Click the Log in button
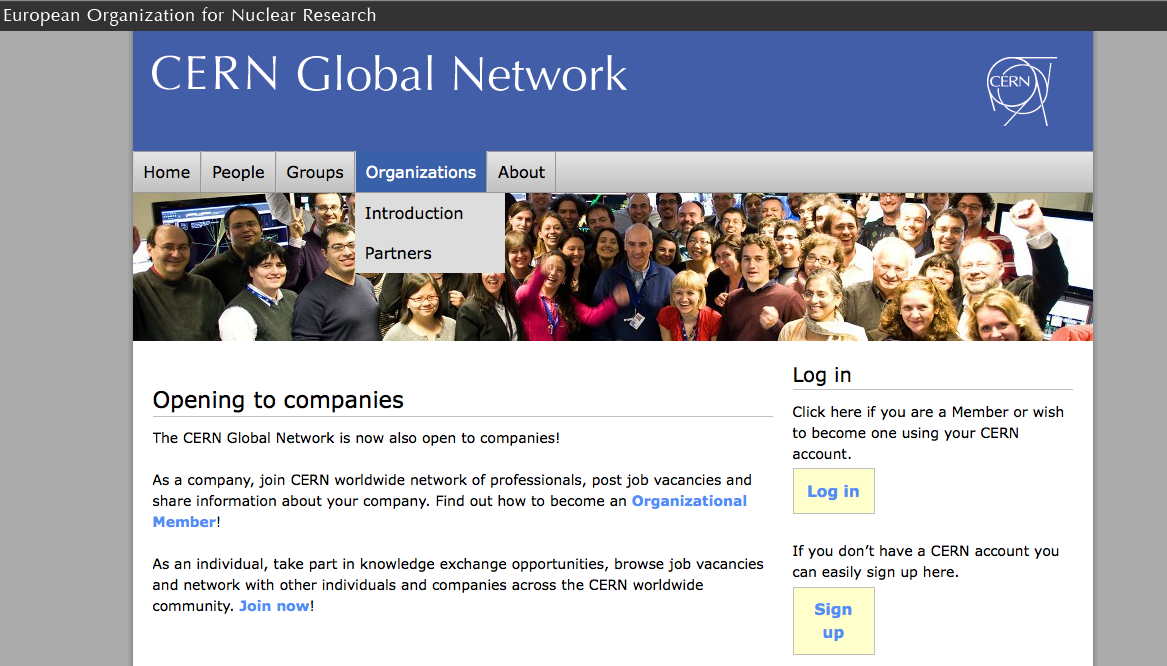The width and height of the screenshot is (1167, 666). pyautogui.click(x=833, y=491)
